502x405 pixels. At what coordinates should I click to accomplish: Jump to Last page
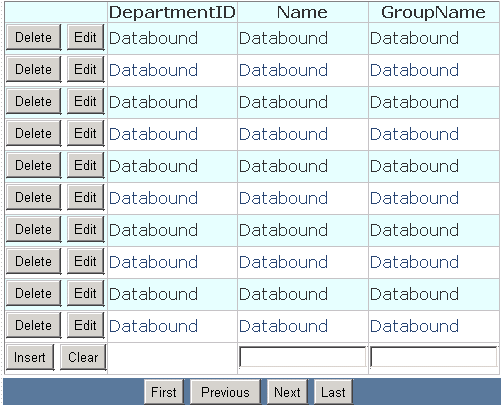pos(333,392)
